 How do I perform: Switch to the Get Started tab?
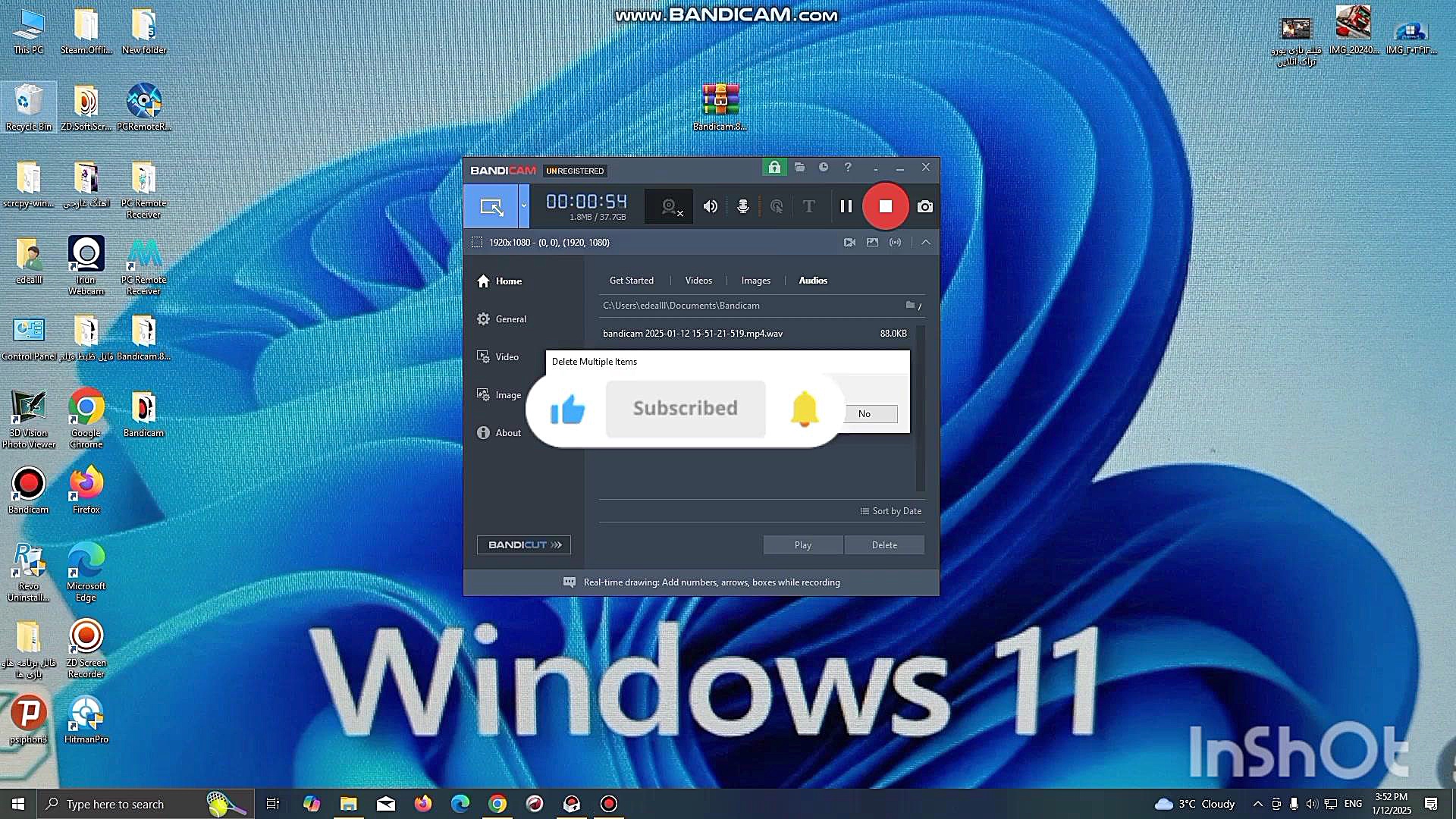point(632,281)
